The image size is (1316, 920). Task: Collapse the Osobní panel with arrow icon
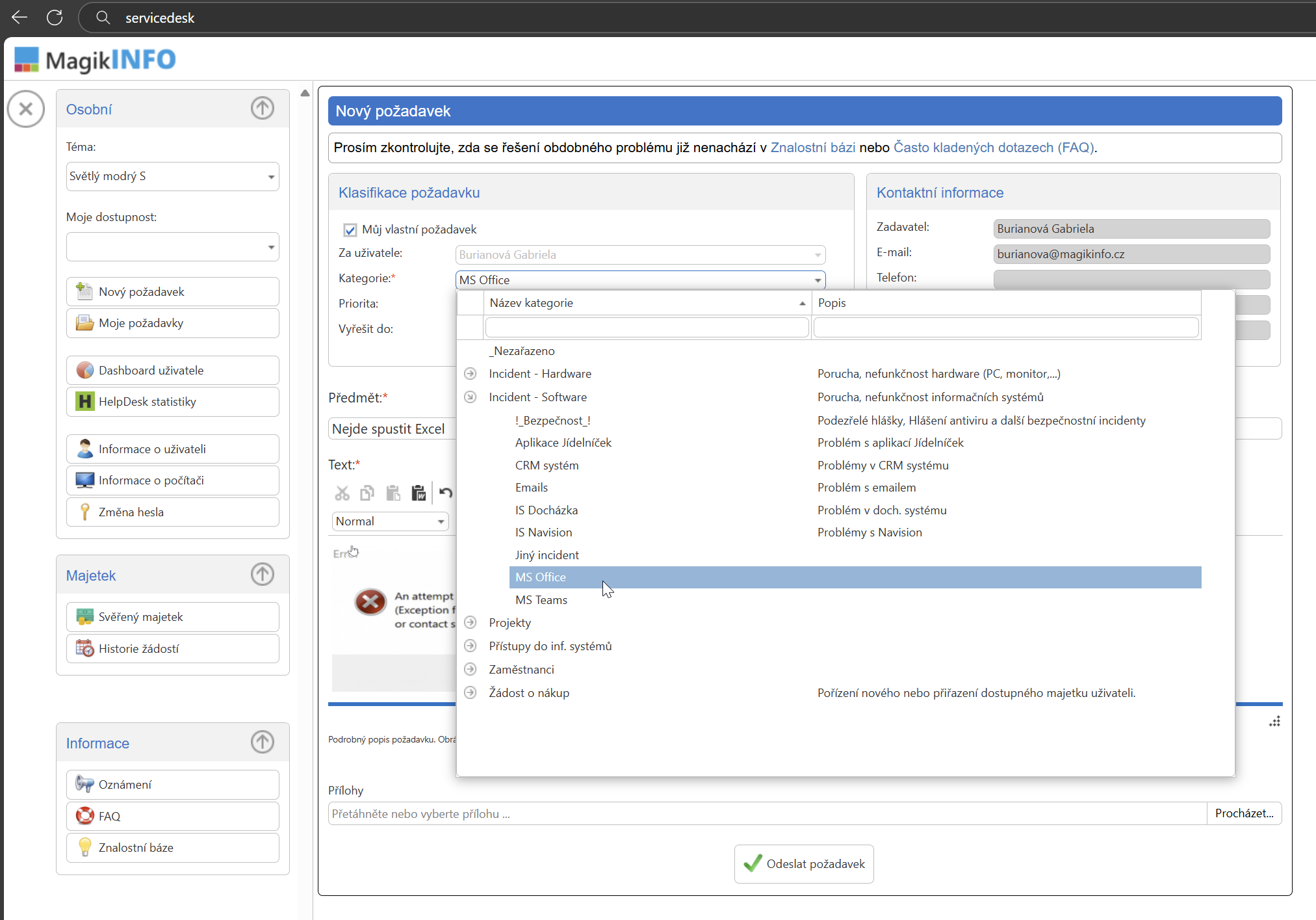pyautogui.click(x=263, y=109)
